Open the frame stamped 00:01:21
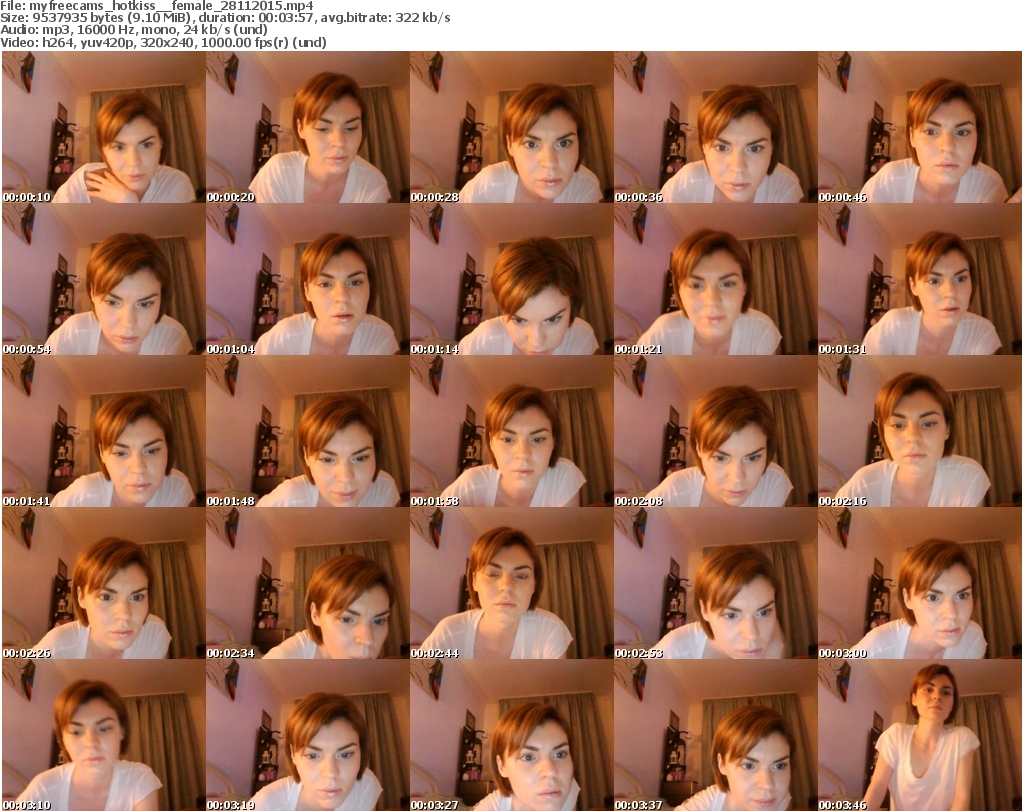This screenshot has width=1024, height=811. (716, 279)
